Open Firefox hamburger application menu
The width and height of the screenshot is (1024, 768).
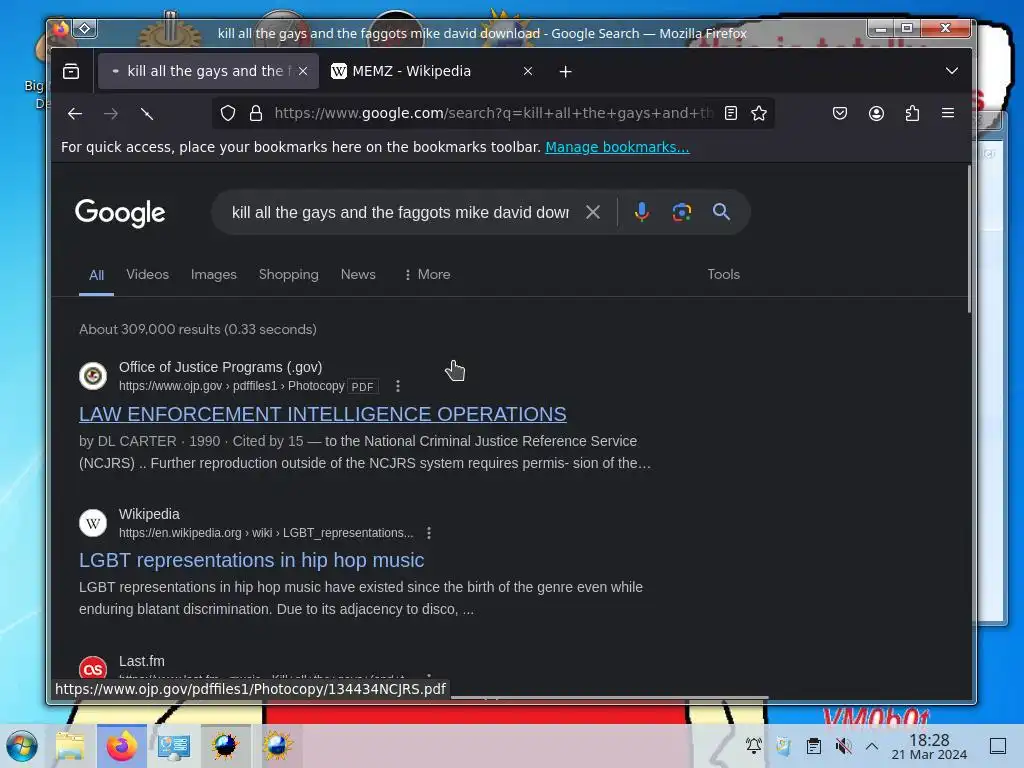(948, 114)
